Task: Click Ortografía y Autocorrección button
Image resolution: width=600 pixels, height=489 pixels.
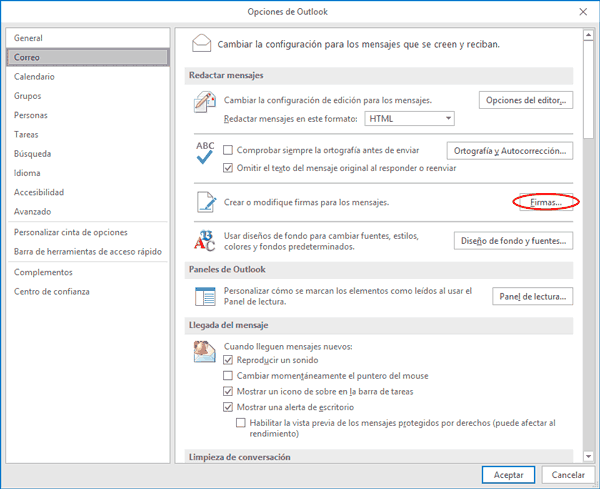Action: (510, 151)
